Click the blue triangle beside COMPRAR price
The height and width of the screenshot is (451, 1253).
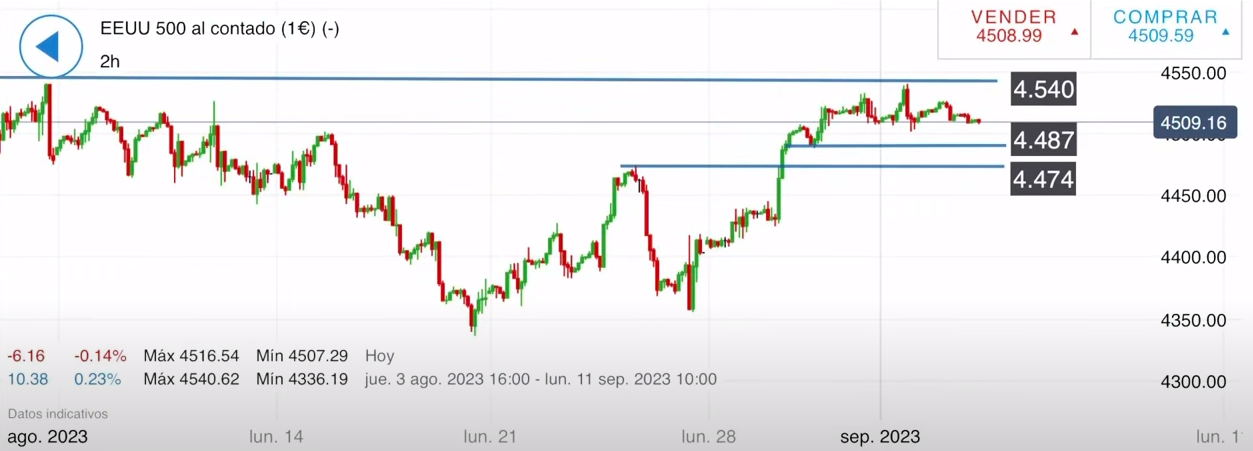click(x=1226, y=32)
